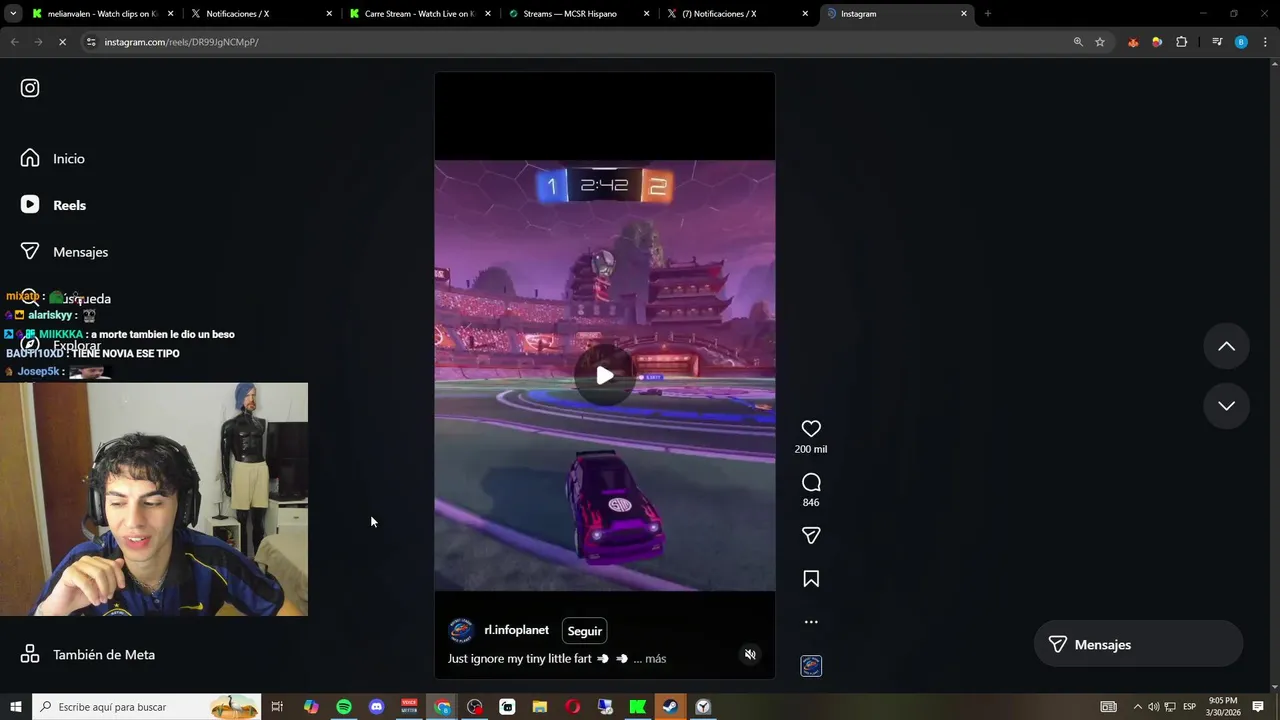Click the zoom magnifier icon in address bar
This screenshot has width=1280, height=720.
click(x=1078, y=42)
